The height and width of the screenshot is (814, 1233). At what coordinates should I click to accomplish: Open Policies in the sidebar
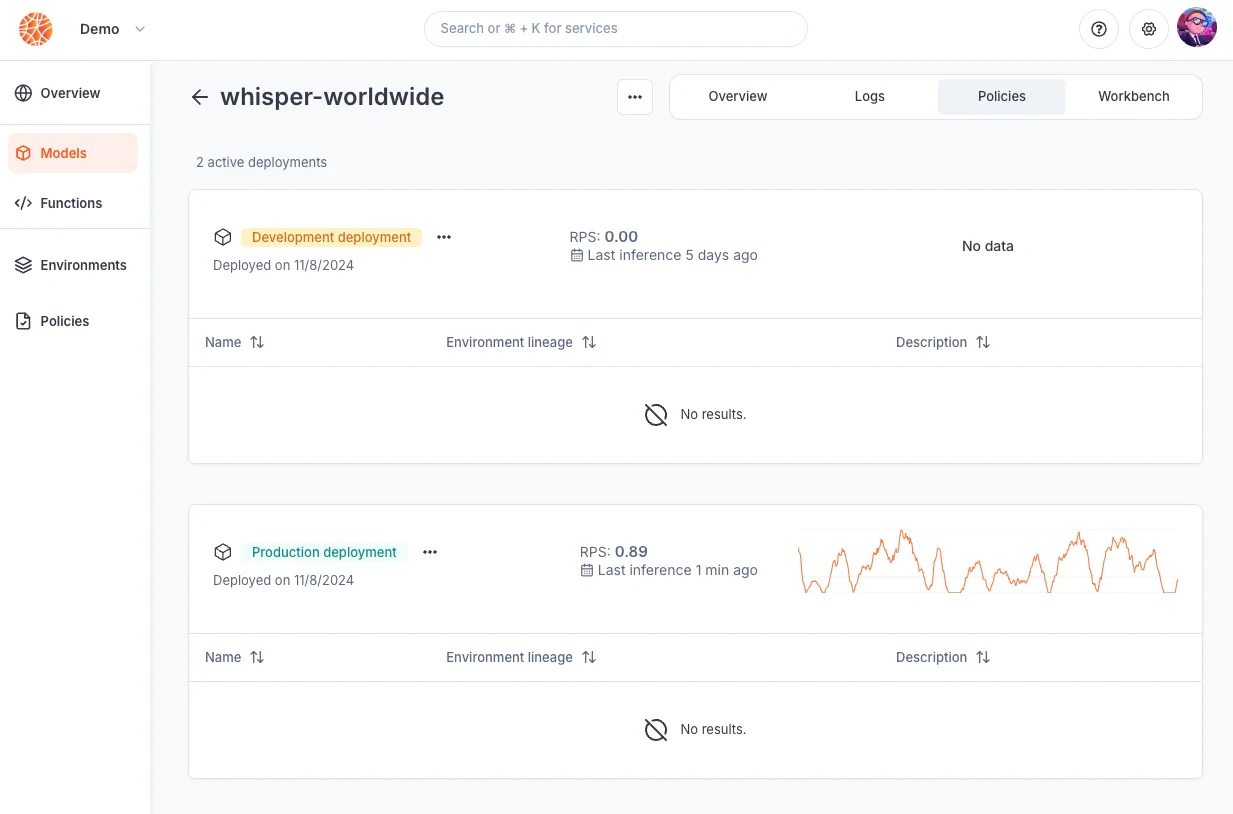(x=72, y=321)
